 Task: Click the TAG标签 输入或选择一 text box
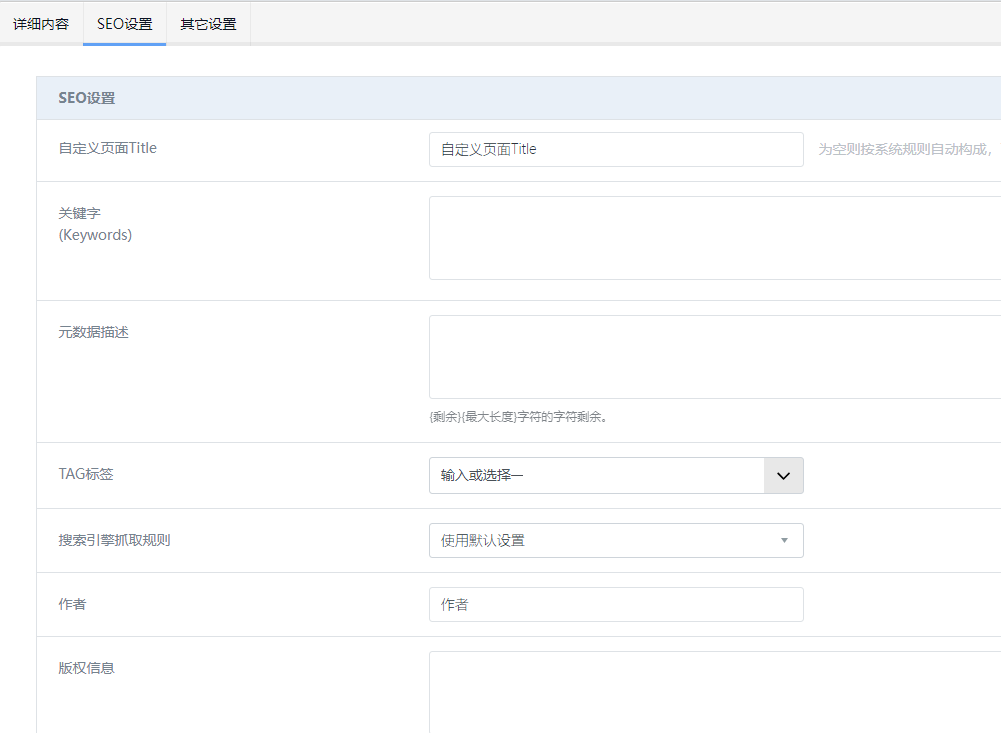click(x=596, y=476)
